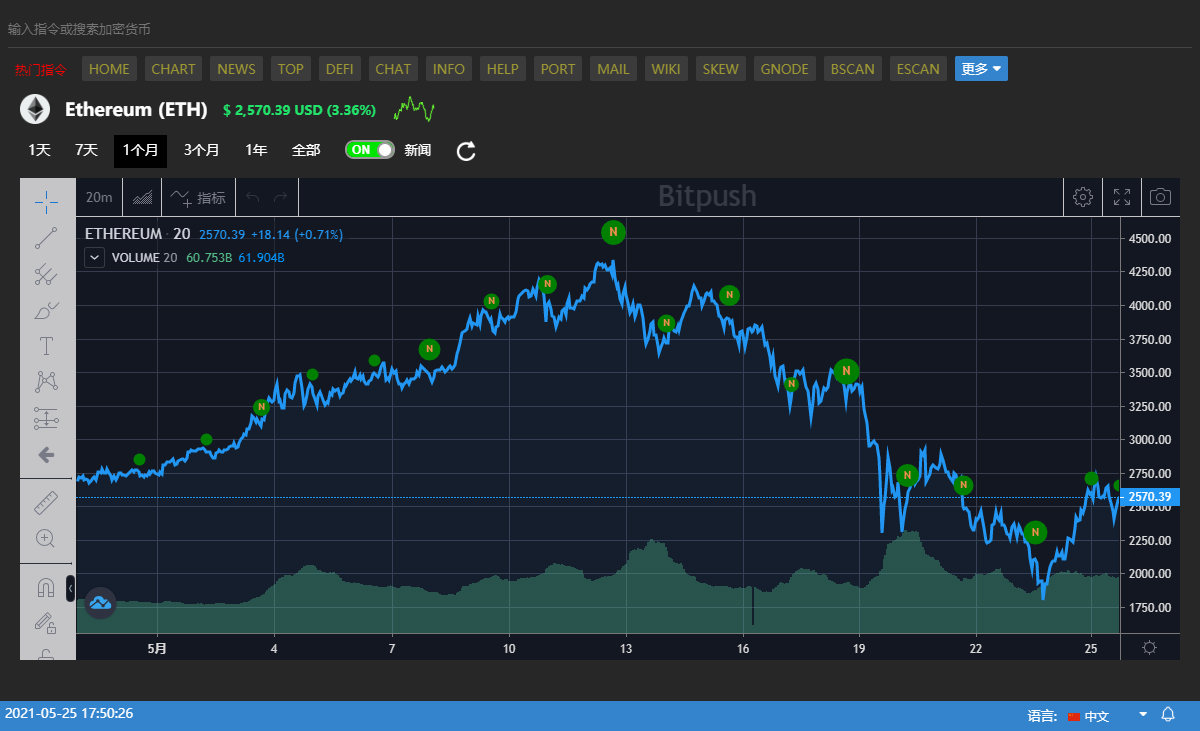Open the chart patterns tool
This screenshot has height=731, width=1200.
46,382
